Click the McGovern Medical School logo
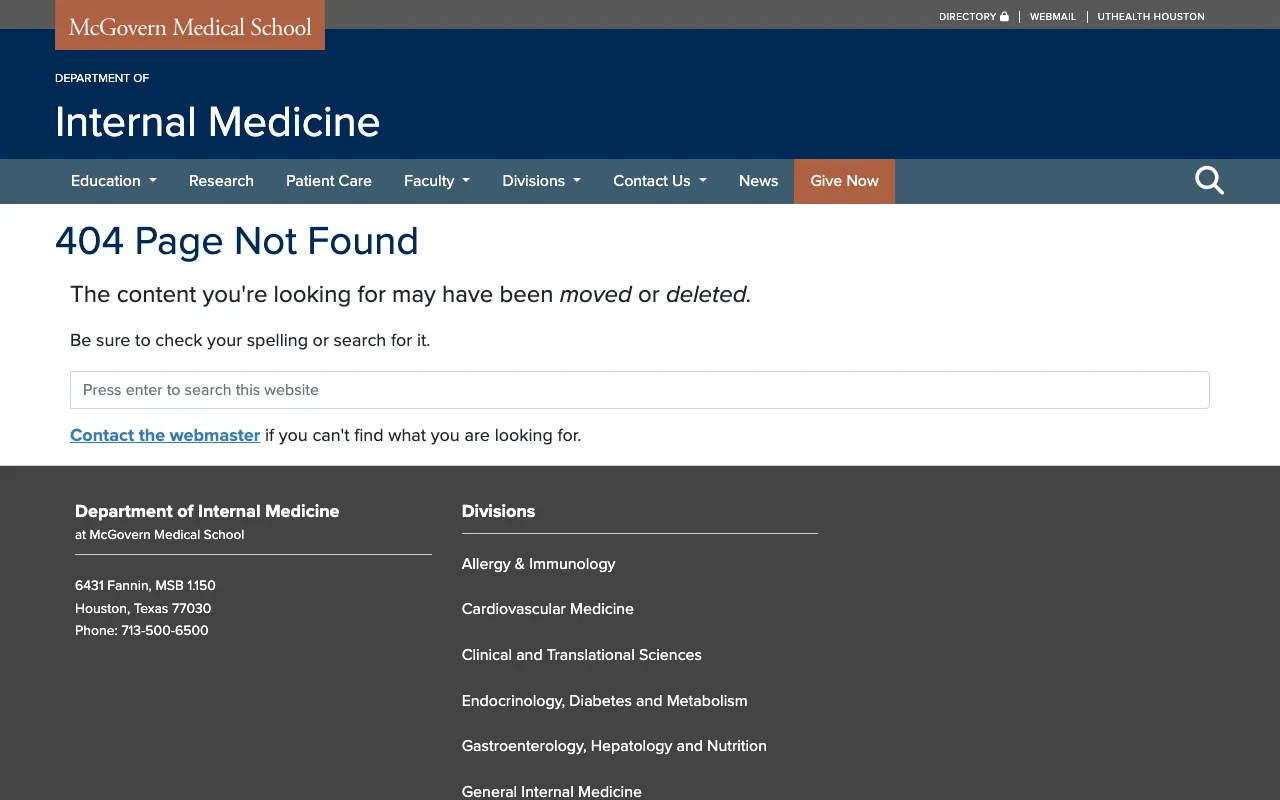The image size is (1280, 800). click(x=190, y=27)
